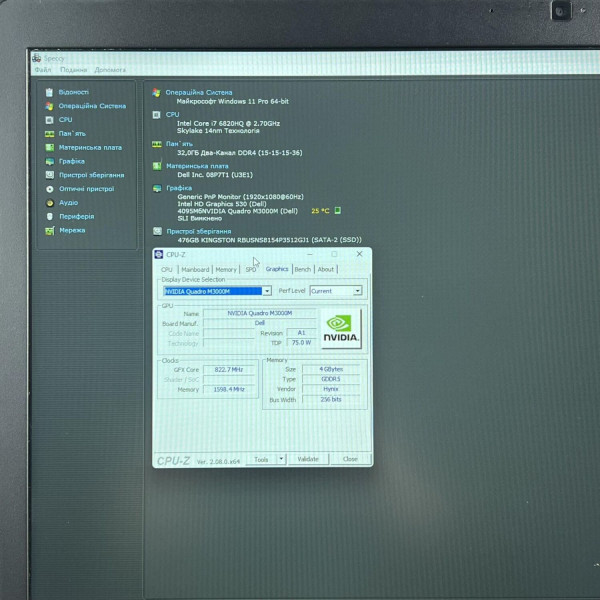The image size is (600, 600).
Task: Click the Периферія mouse icon
Action: coord(50,217)
